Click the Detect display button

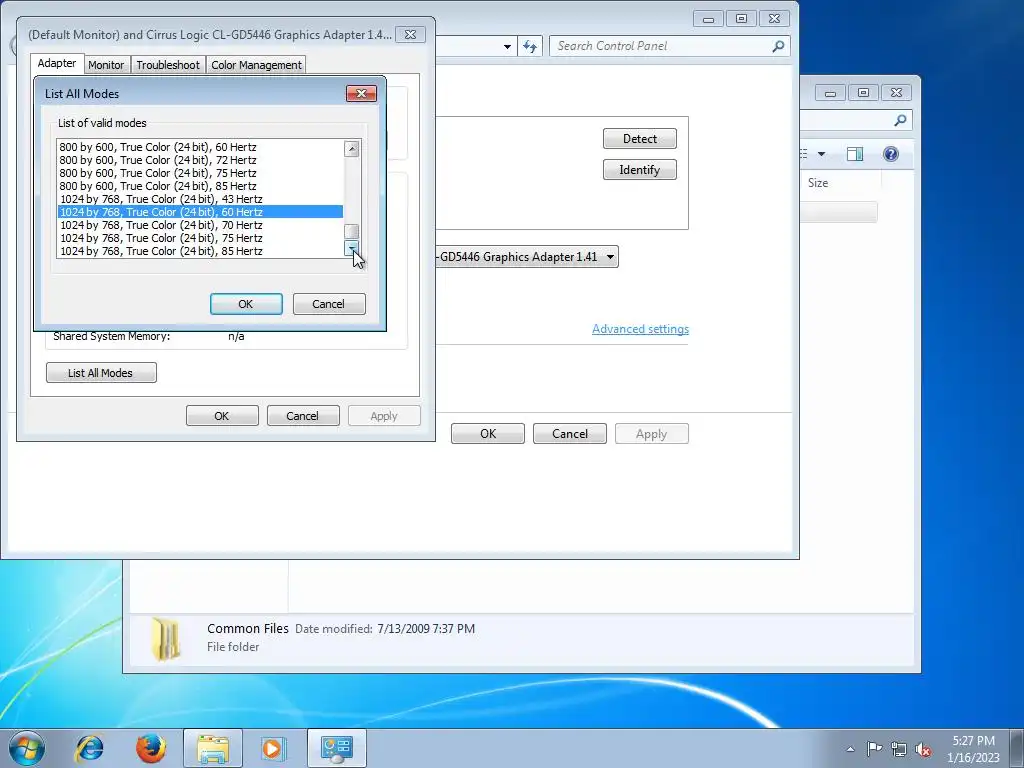[x=639, y=138]
